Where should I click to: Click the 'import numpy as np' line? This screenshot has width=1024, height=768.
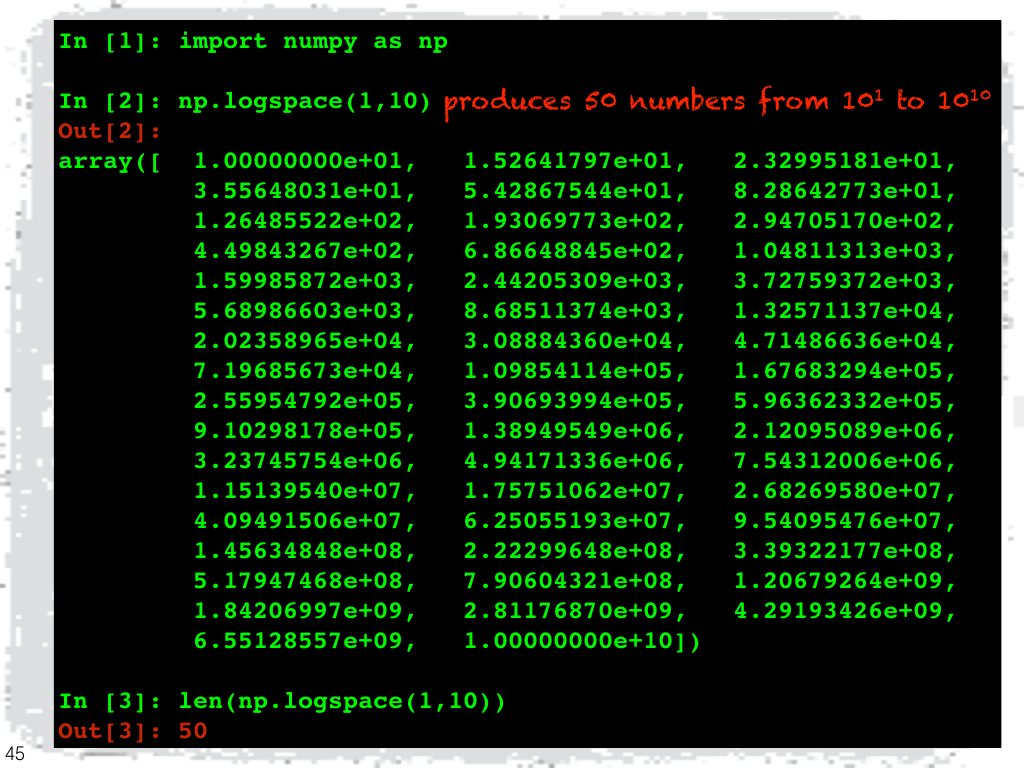[313, 42]
